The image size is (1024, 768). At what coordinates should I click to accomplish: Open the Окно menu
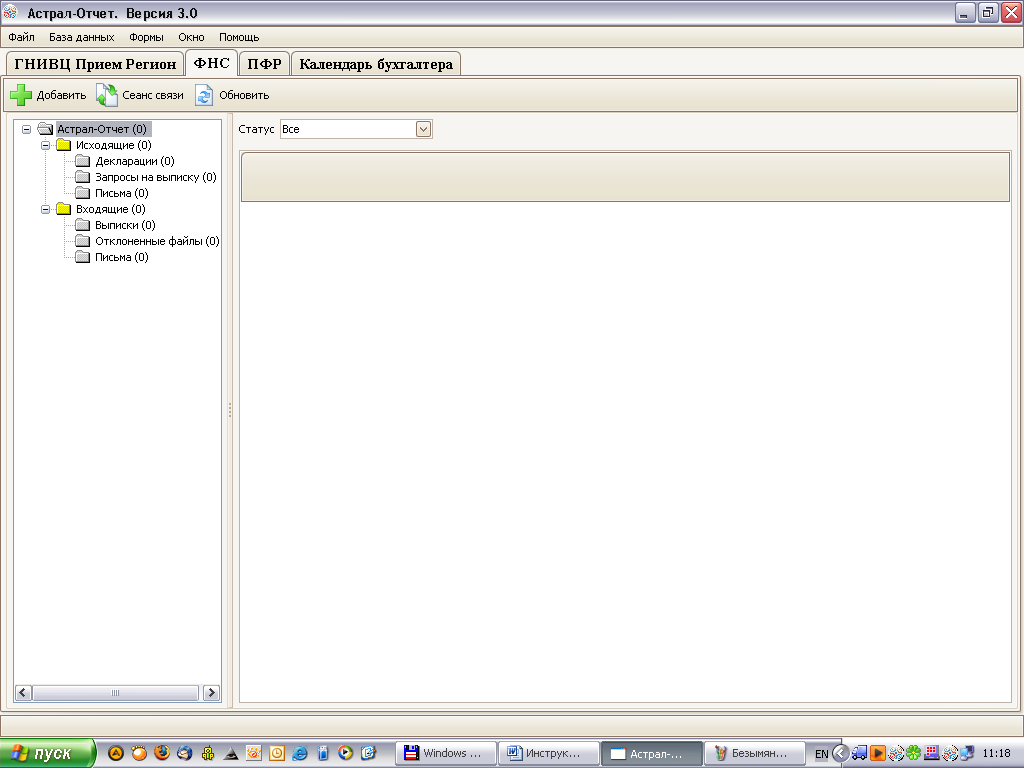point(191,37)
